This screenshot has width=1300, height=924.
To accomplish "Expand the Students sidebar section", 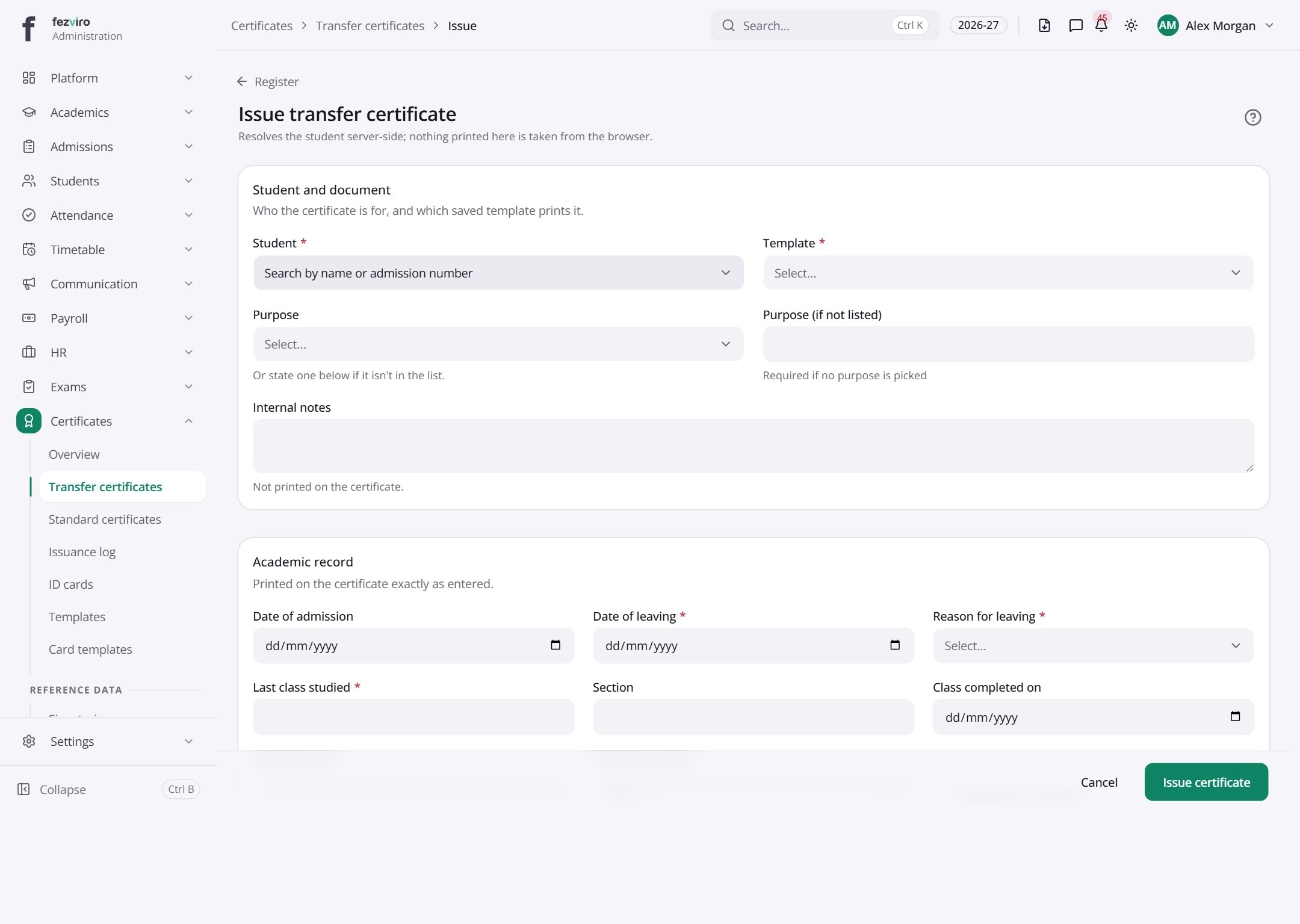I will pyautogui.click(x=108, y=181).
